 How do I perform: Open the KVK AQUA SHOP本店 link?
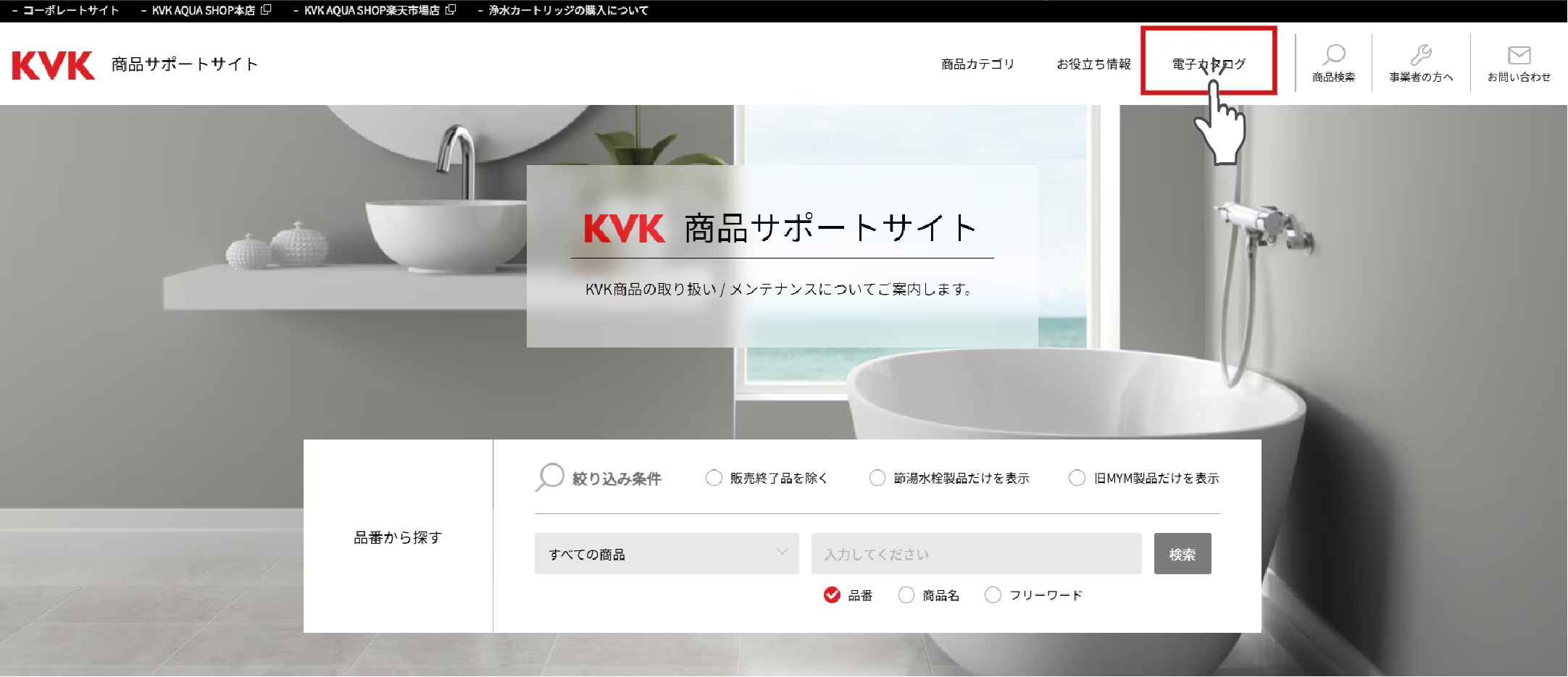[204, 10]
